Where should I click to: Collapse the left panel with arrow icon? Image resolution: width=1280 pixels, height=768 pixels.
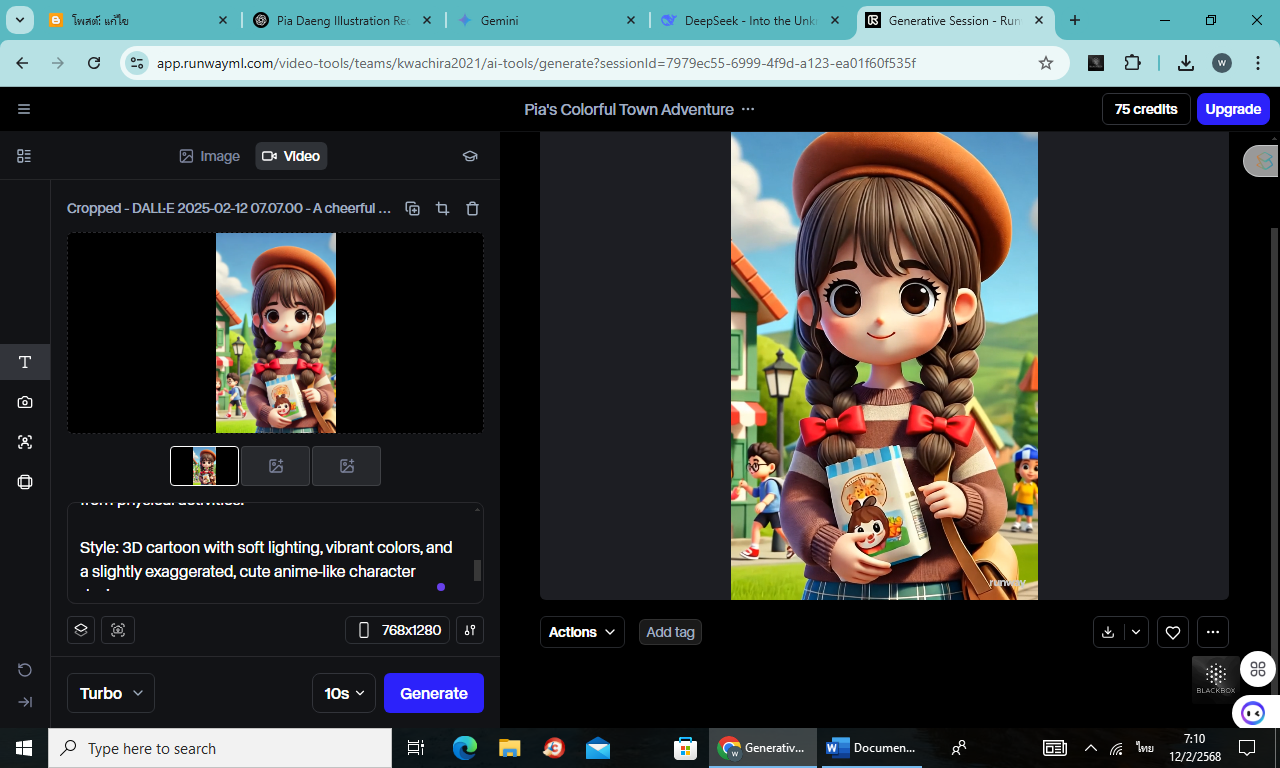click(x=25, y=702)
